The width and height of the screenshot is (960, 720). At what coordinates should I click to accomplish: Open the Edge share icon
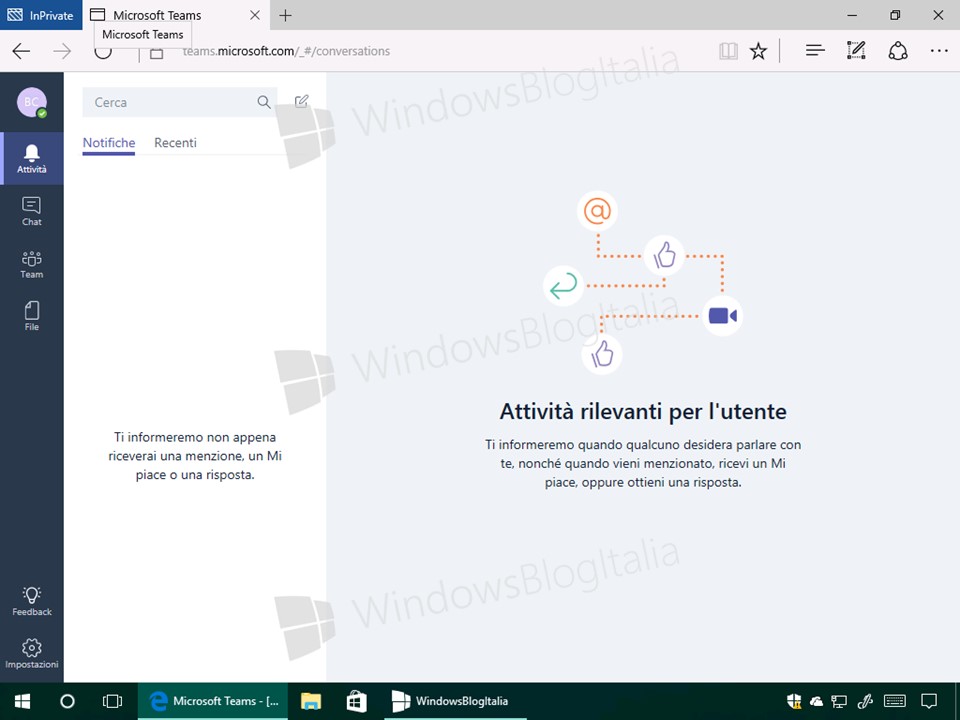point(898,51)
